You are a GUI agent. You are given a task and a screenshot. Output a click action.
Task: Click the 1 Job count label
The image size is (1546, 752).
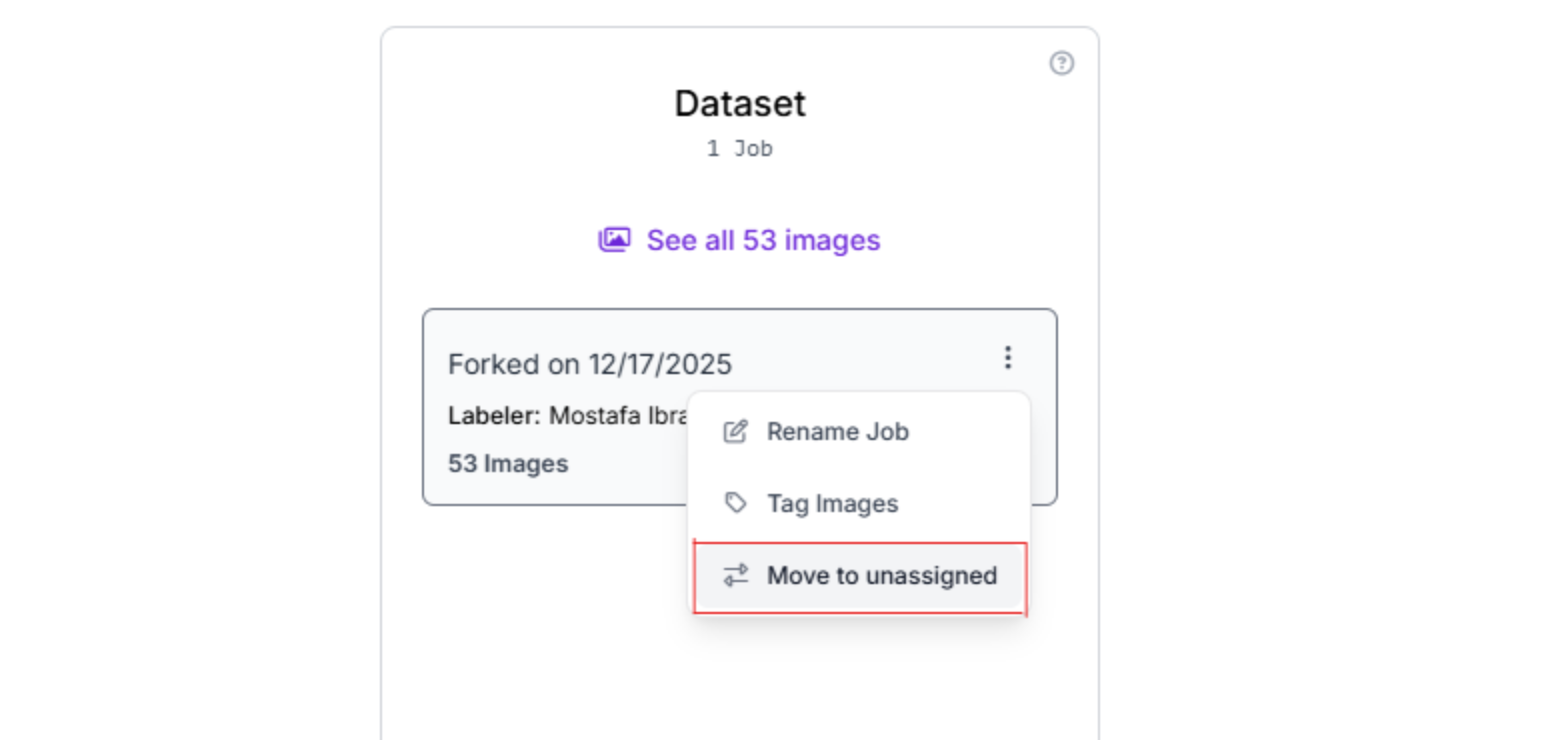[739, 149]
